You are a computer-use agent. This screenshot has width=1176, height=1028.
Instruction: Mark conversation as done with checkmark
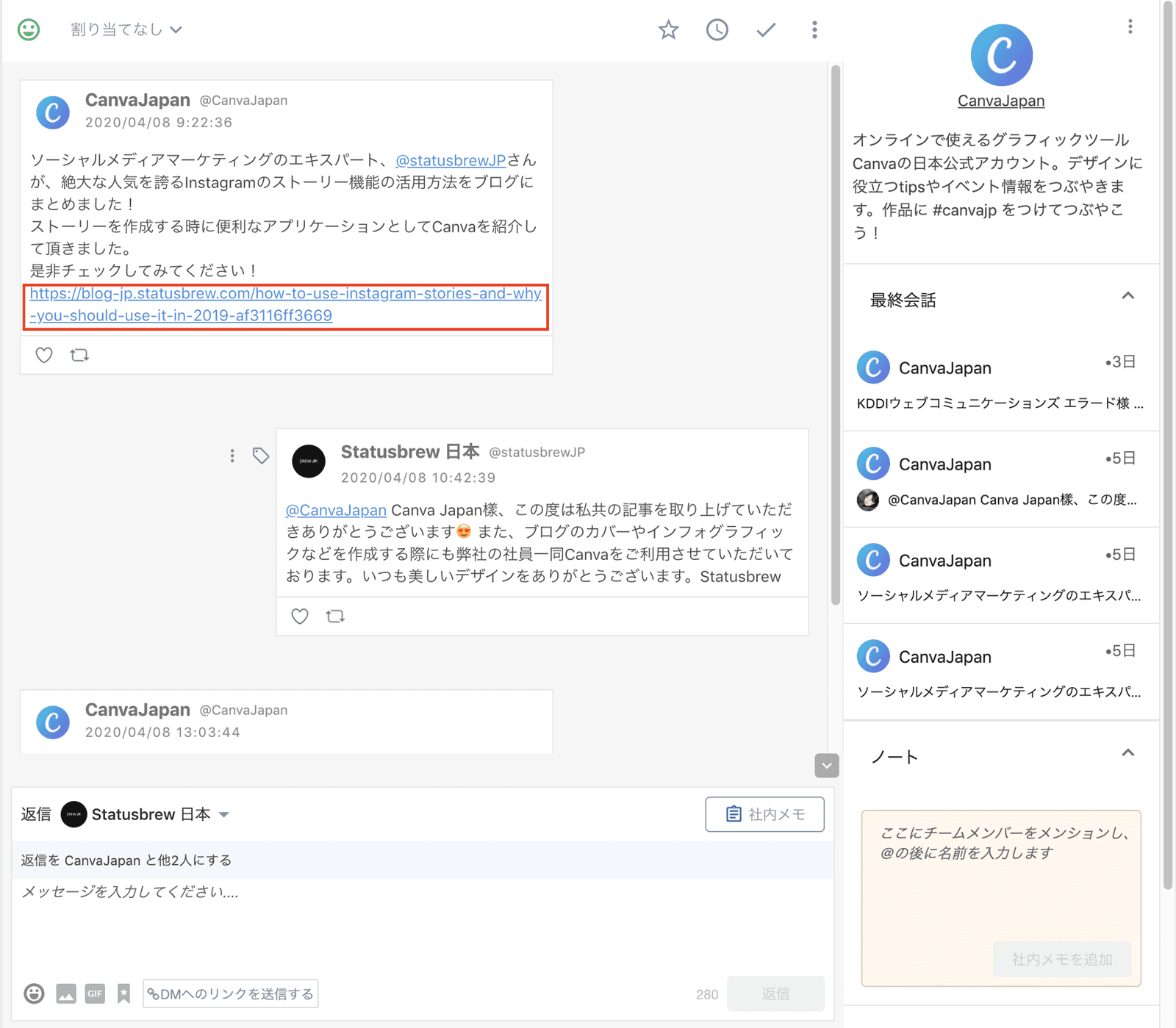coord(766,30)
